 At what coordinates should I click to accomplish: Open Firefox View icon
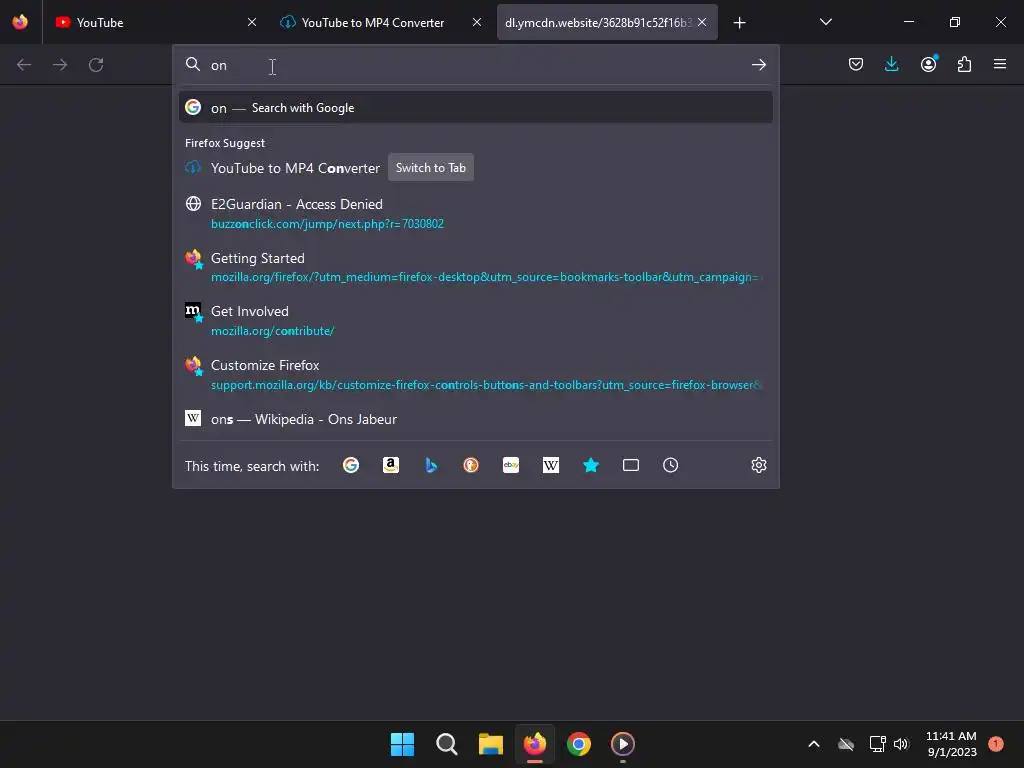(x=20, y=22)
